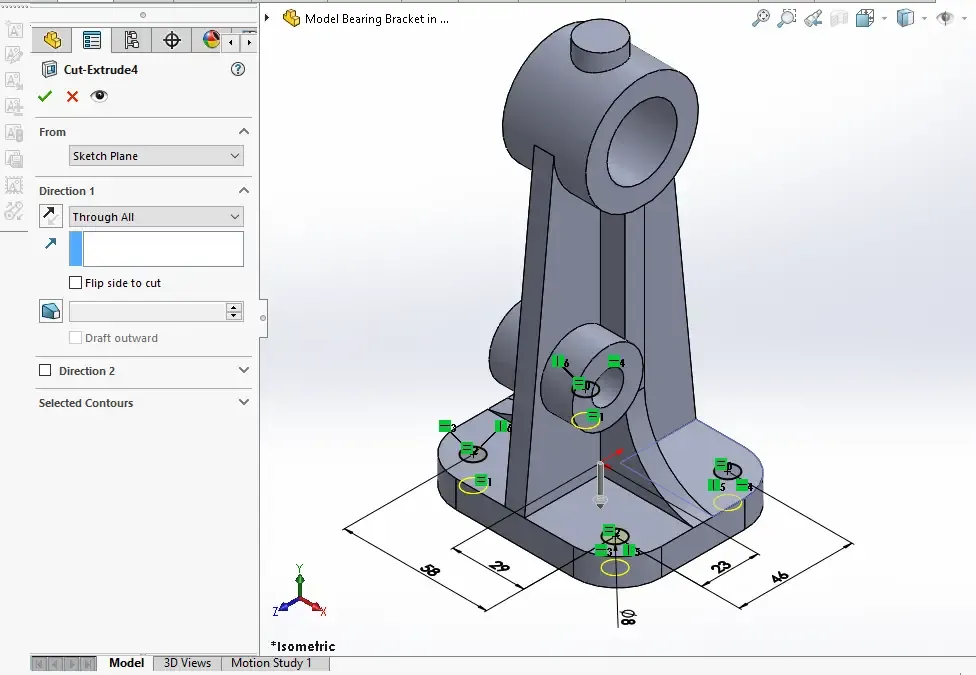Open the Display Style dropdown arrow
This screenshot has width=976, height=675.
[924, 19]
